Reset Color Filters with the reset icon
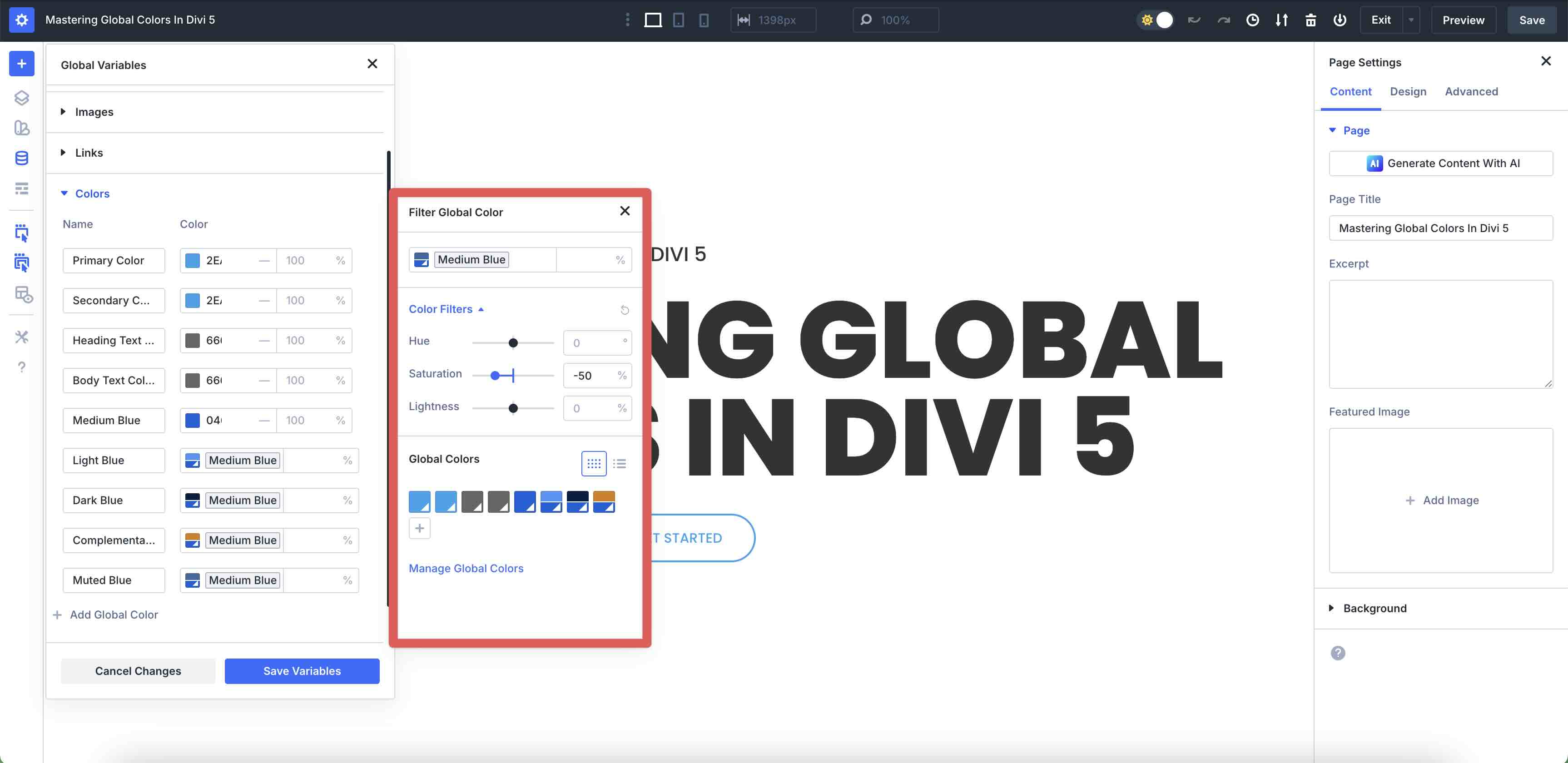 pos(625,310)
